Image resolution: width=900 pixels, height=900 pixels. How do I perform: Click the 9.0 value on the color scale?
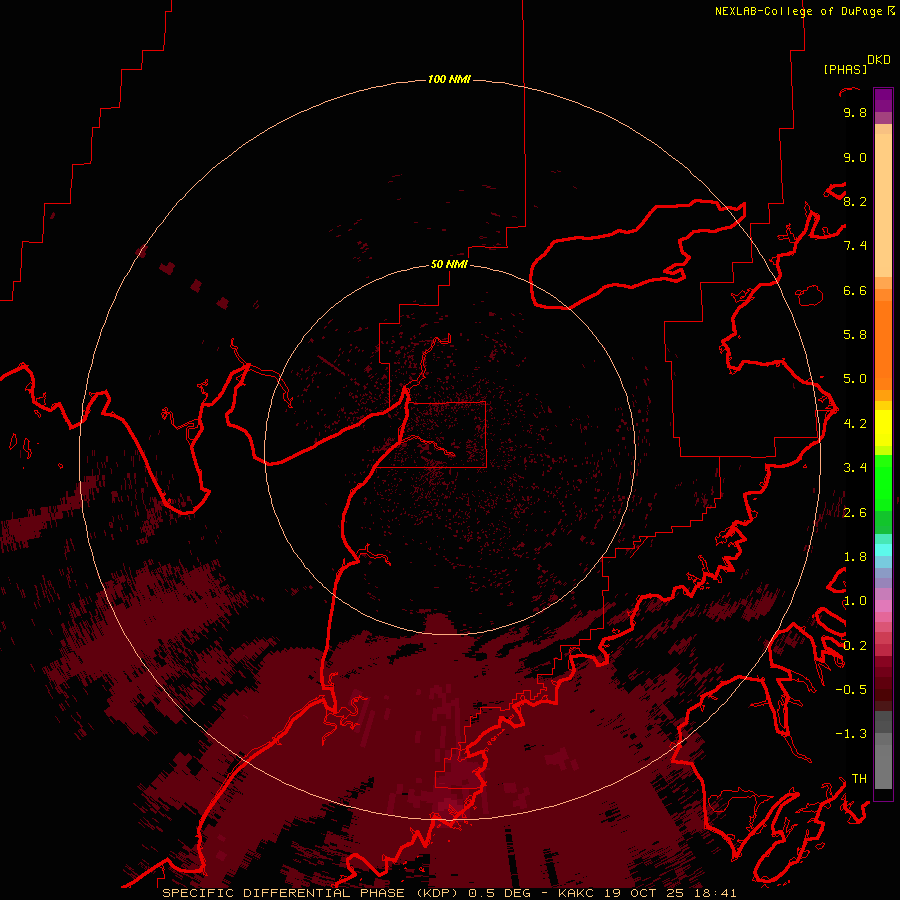coord(855,157)
